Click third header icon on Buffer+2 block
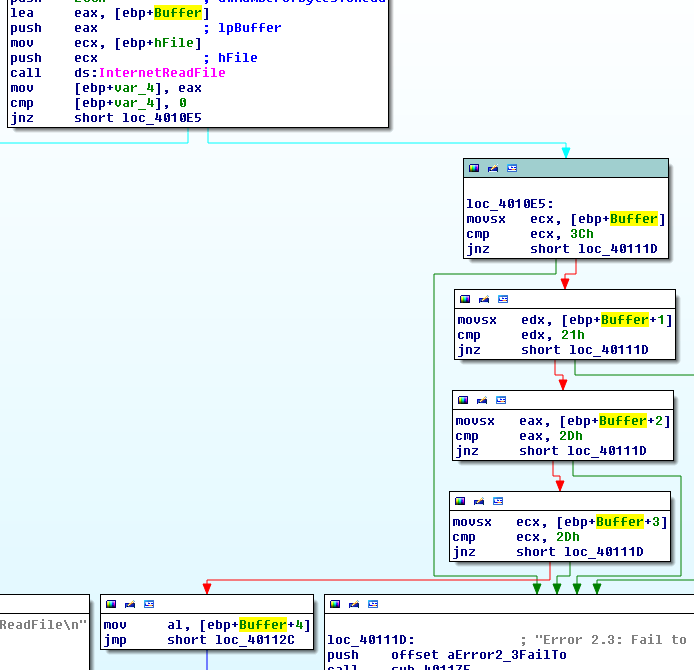Screen dimensions: 694x670 (x=501, y=400)
